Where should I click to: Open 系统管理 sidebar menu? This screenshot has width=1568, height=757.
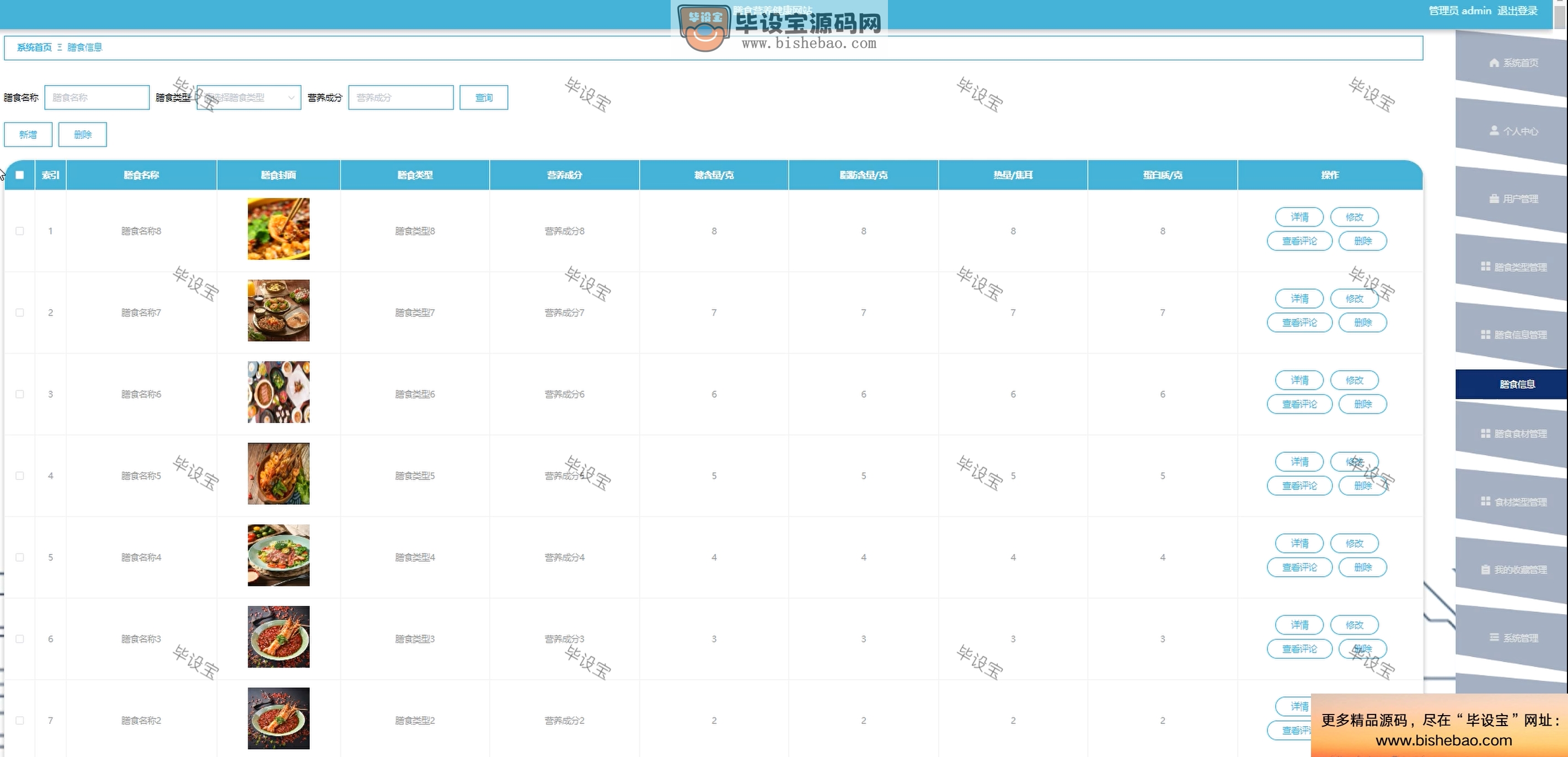pos(1511,638)
